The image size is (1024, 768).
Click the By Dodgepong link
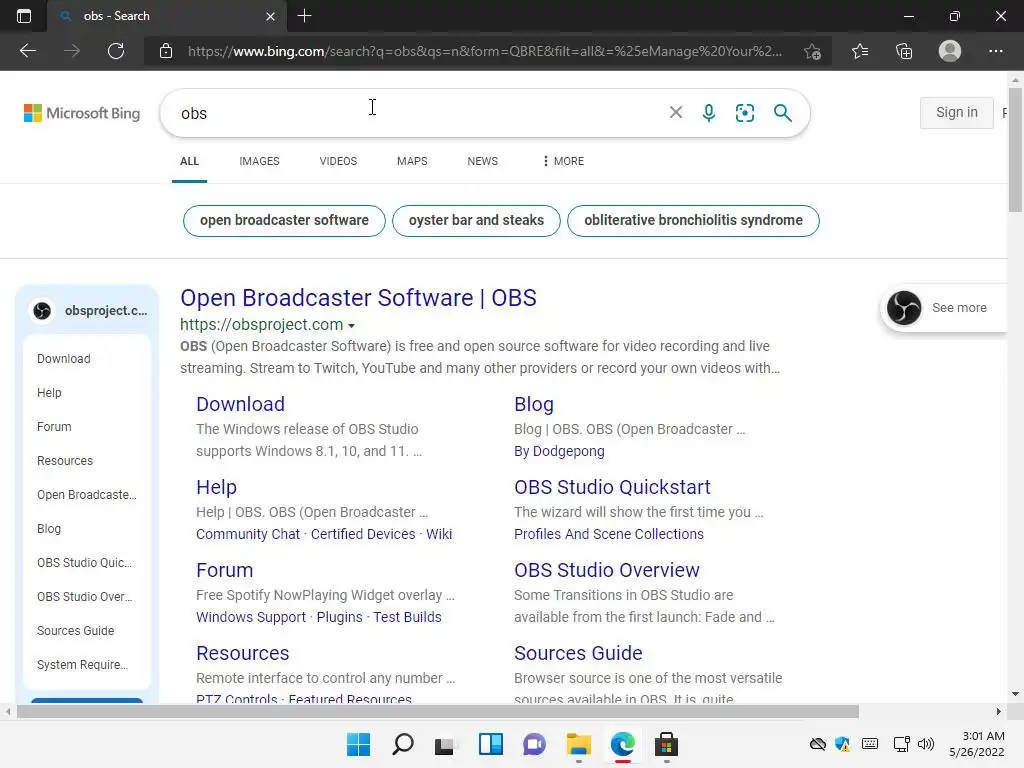(x=559, y=451)
